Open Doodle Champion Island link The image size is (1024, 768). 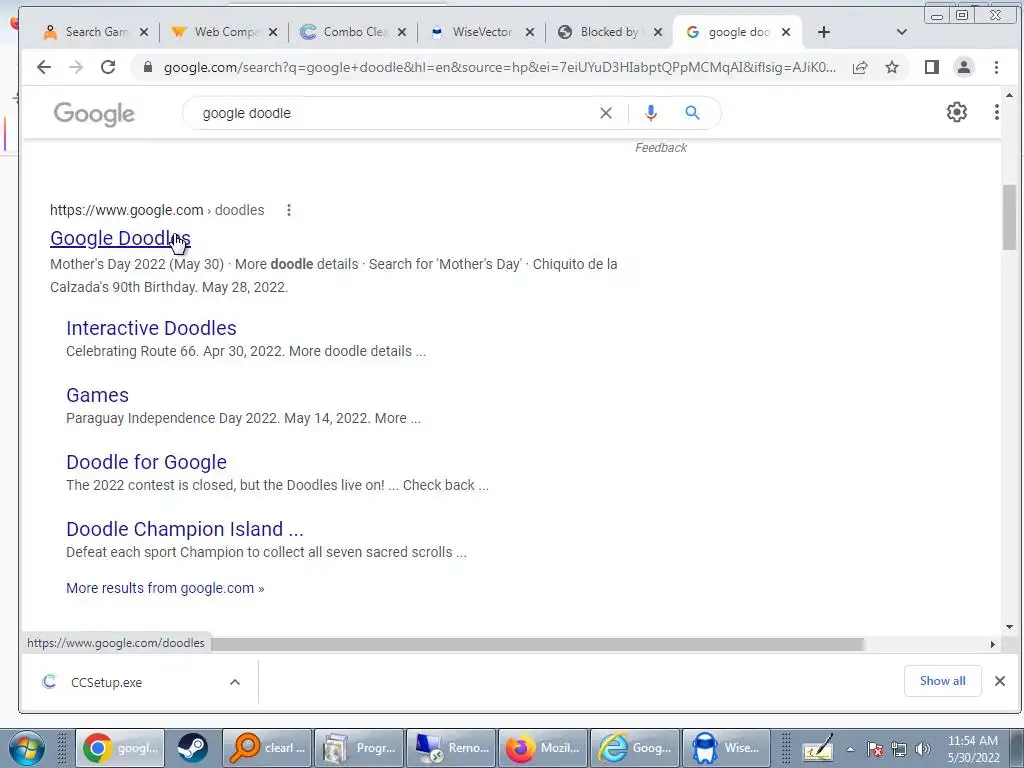[185, 529]
